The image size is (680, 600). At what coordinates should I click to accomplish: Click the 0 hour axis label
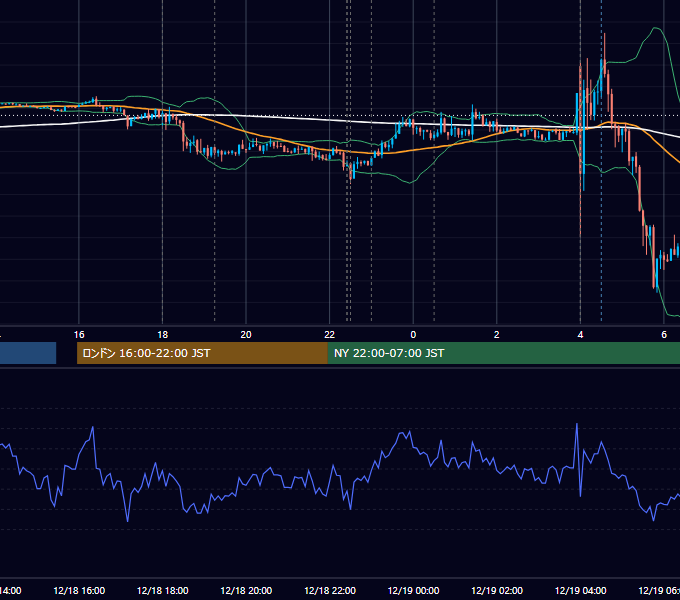click(x=413, y=335)
